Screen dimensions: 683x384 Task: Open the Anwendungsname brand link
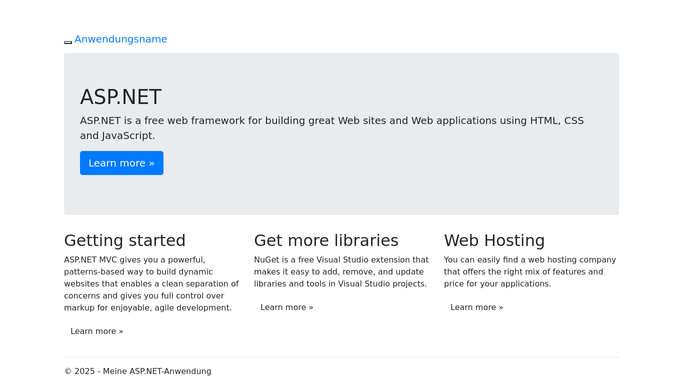coord(121,39)
